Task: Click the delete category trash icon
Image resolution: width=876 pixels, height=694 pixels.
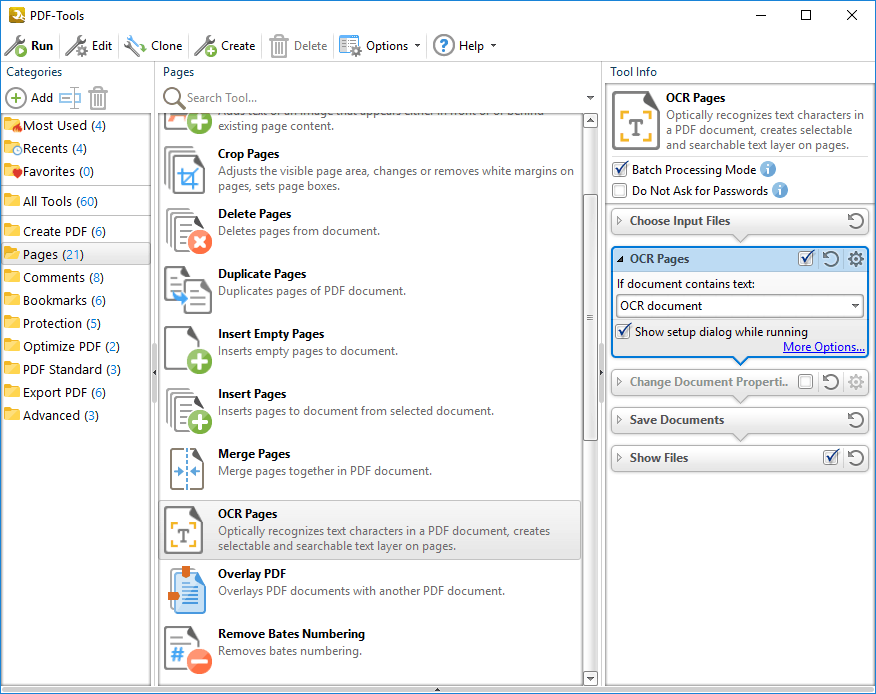Action: pos(98,98)
